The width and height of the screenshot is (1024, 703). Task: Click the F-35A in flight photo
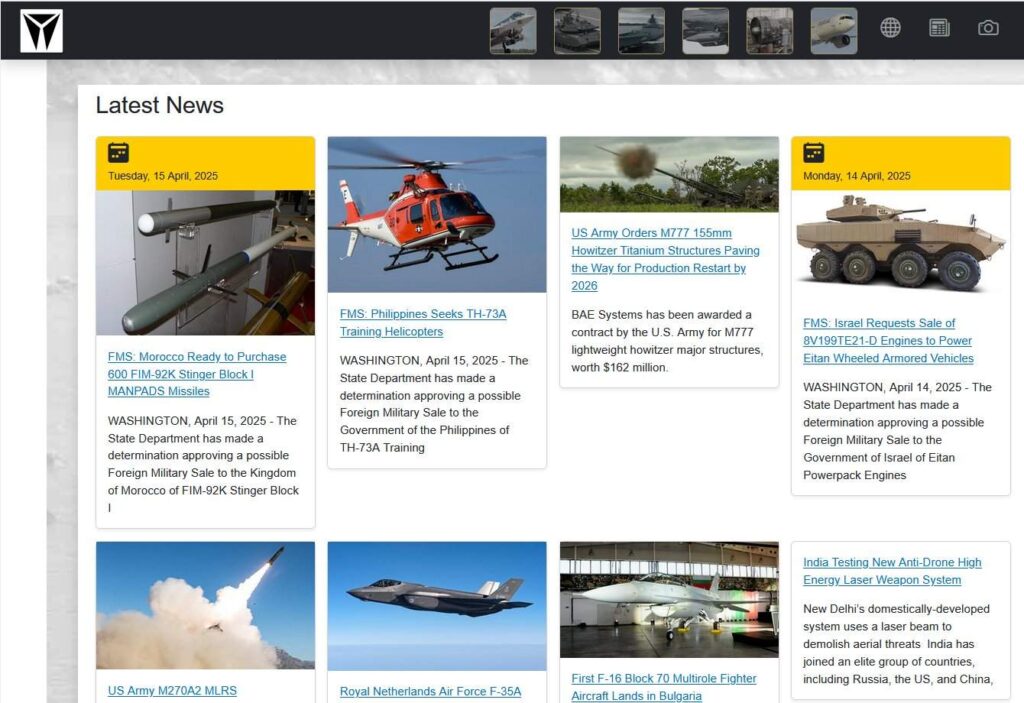click(x=437, y=606)
